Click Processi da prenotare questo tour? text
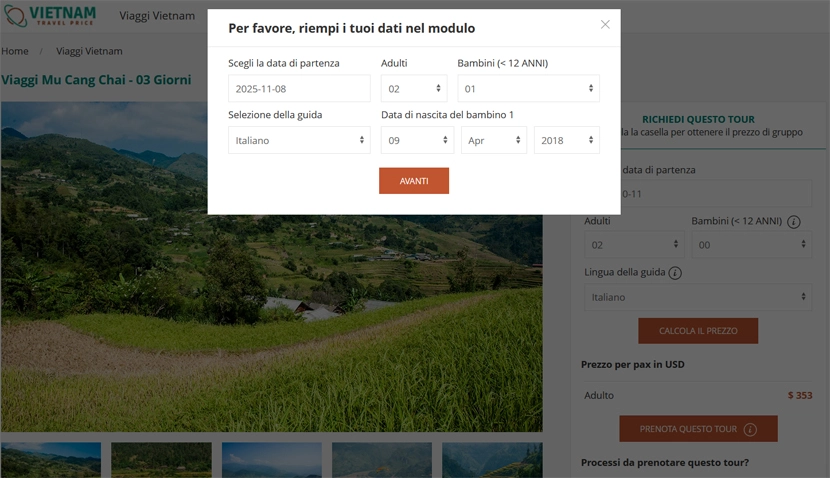This screenshot has width=830, height=478. click(665, 463)
